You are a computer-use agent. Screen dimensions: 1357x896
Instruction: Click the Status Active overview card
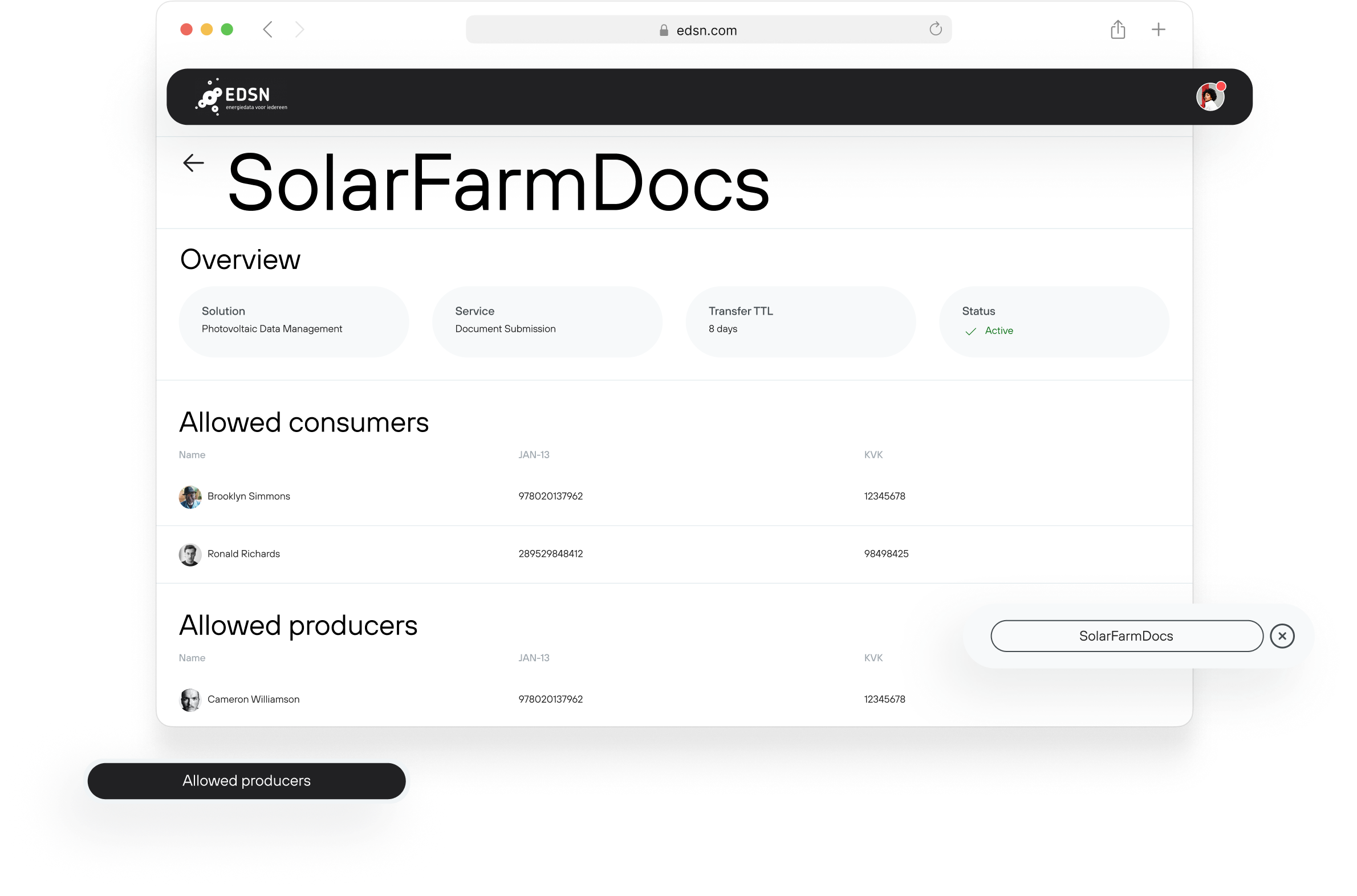[x=1054, y=321]
